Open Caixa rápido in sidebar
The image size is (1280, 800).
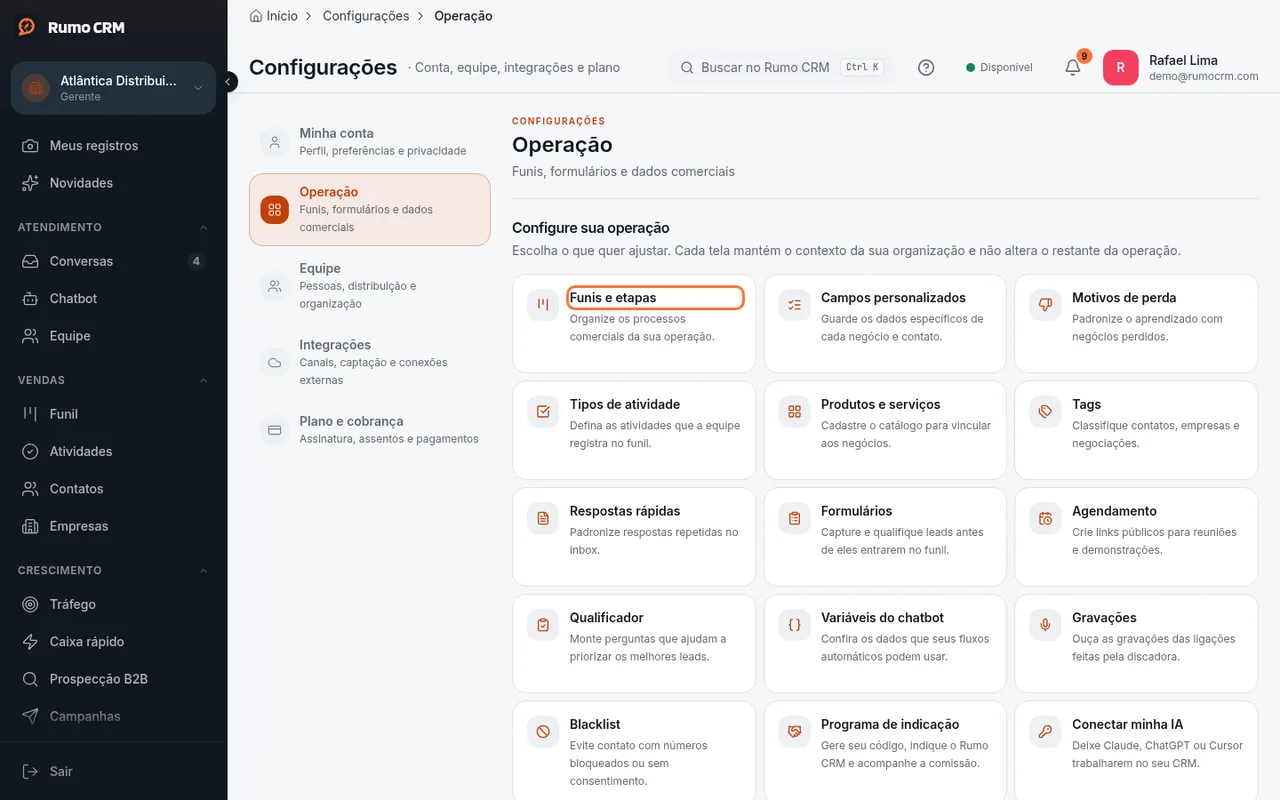(113, 642)
